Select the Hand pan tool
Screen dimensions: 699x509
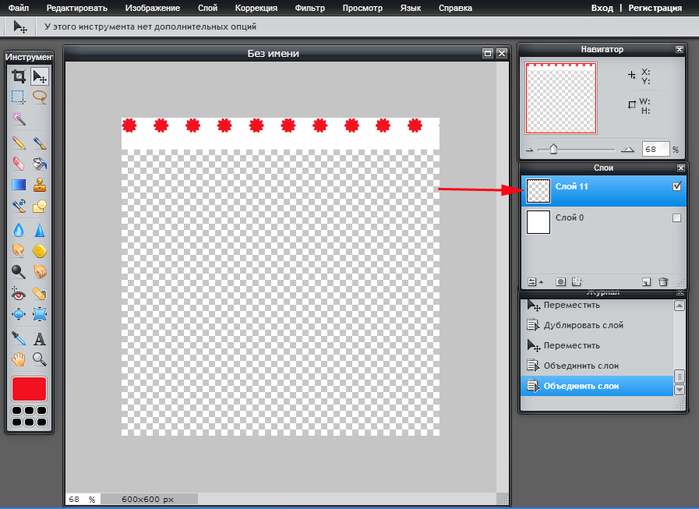(18, 359)
